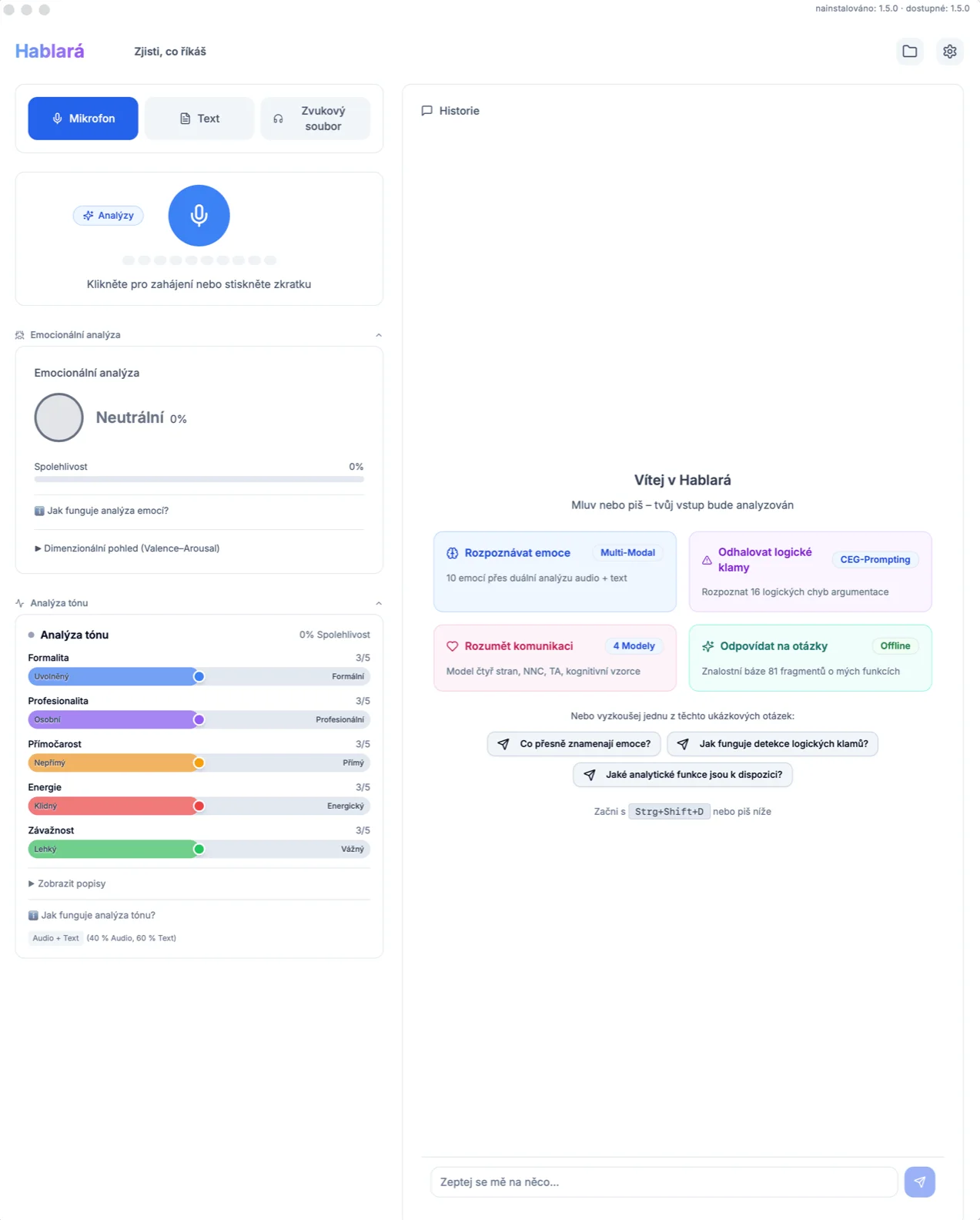The height and width of the screenshot is (1220, 980).
Task: Focus the 'Zeptej se mě na něco...' input
Action: (664, 1181)
